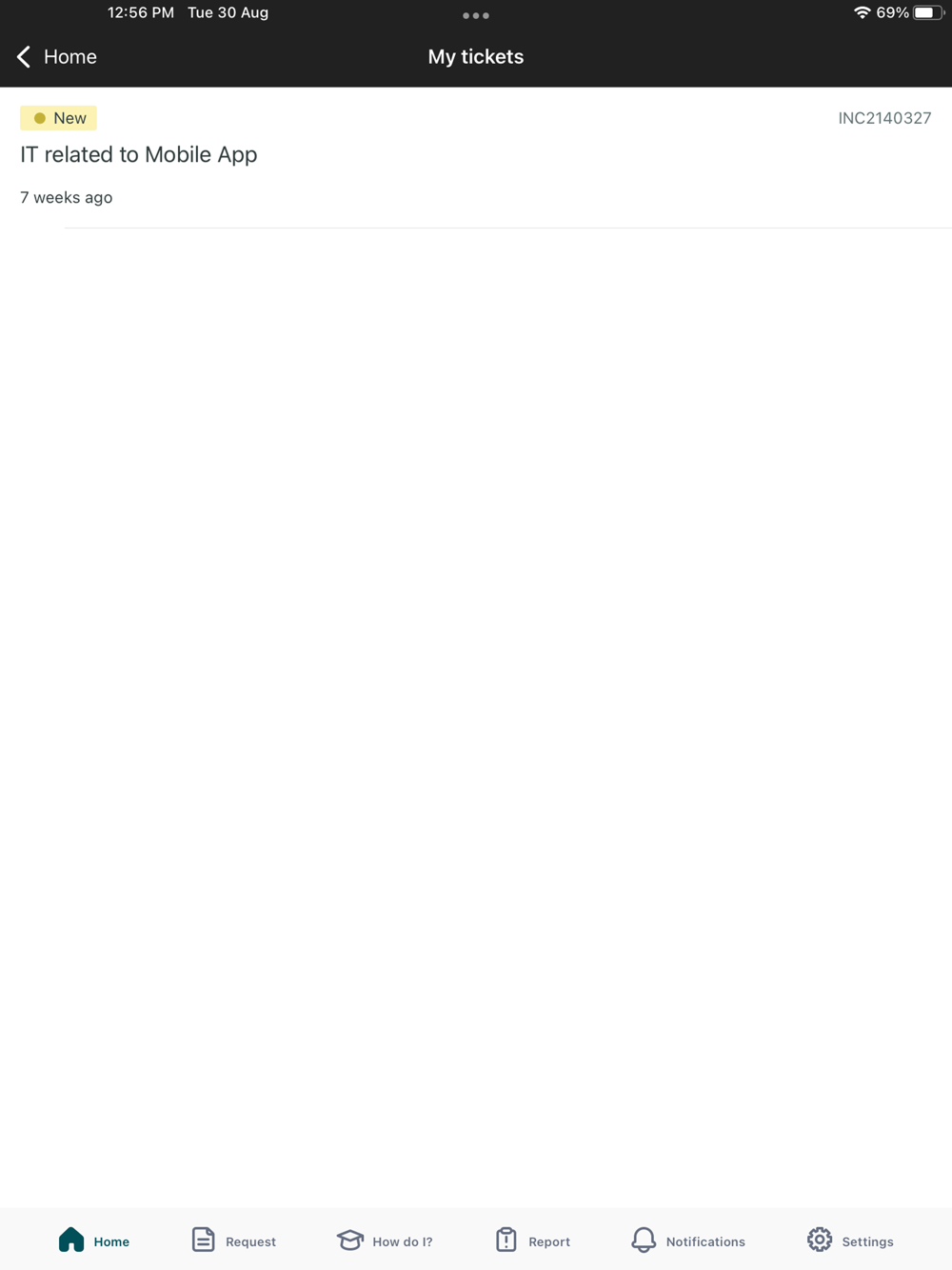Screen dimensions: 952x1270
Task: Switch to the Settings tab label
Action: click(867, 1241)
